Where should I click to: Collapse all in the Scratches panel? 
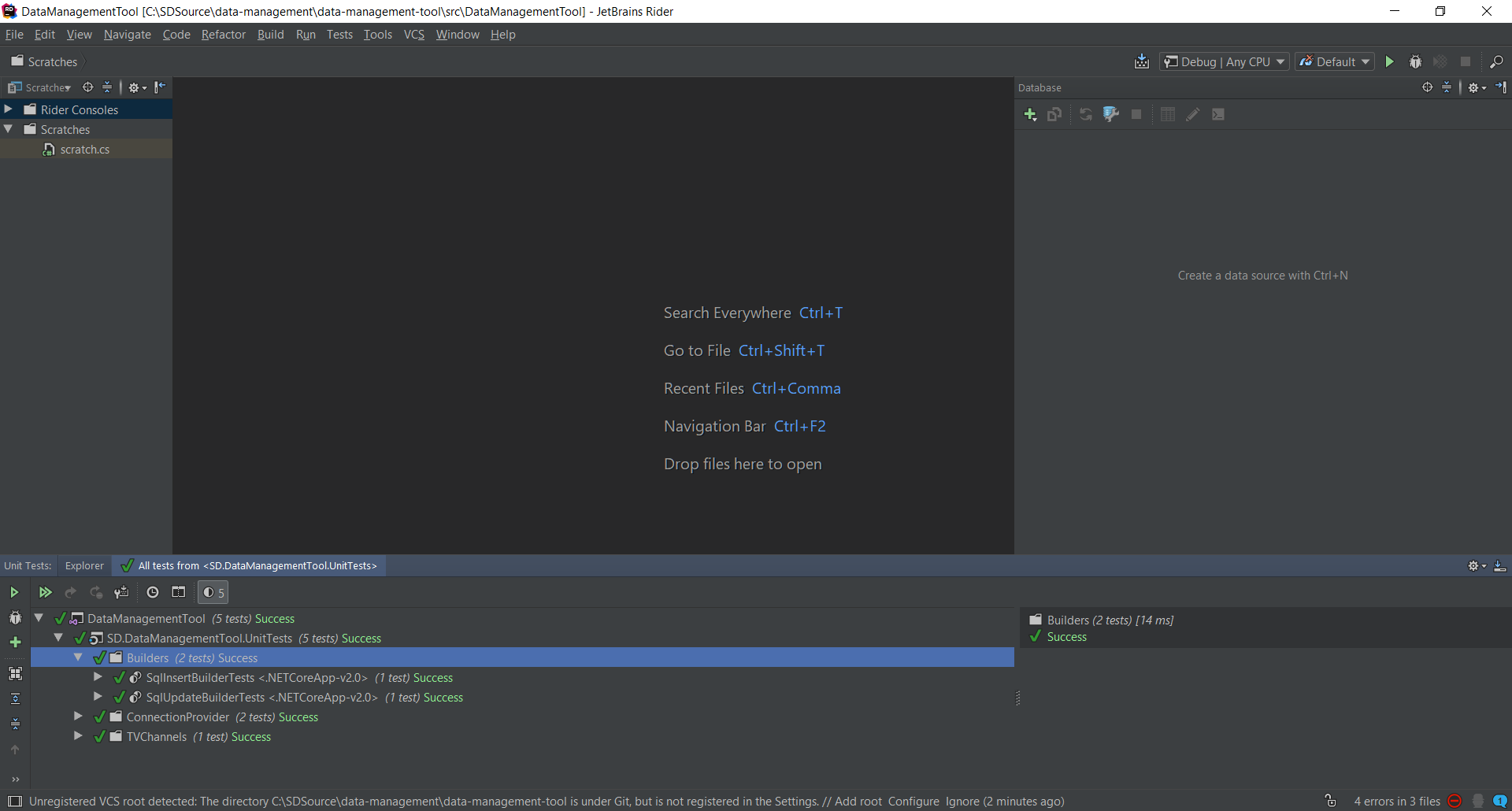pos(107,87)
